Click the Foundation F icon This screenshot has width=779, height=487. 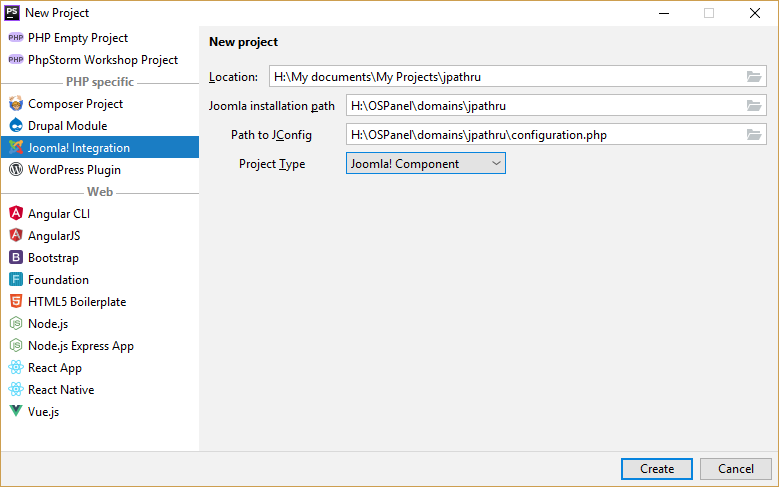pos(16,279)
